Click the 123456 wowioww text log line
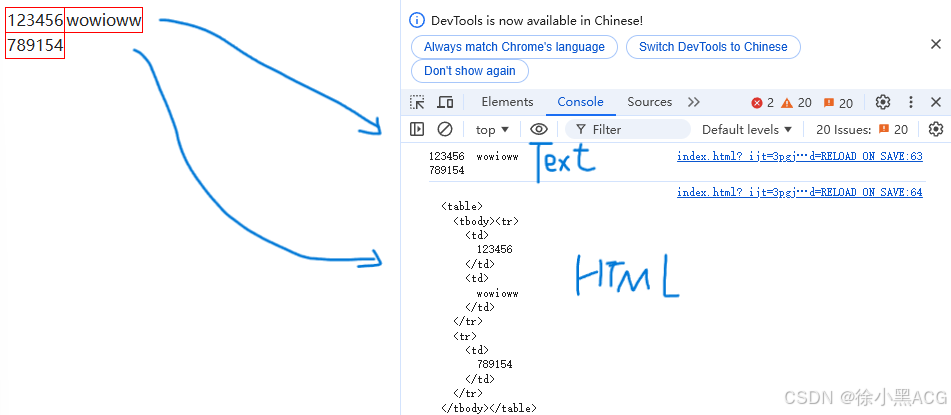The height and width of the screenshot is (415, 951). point(474,157)
